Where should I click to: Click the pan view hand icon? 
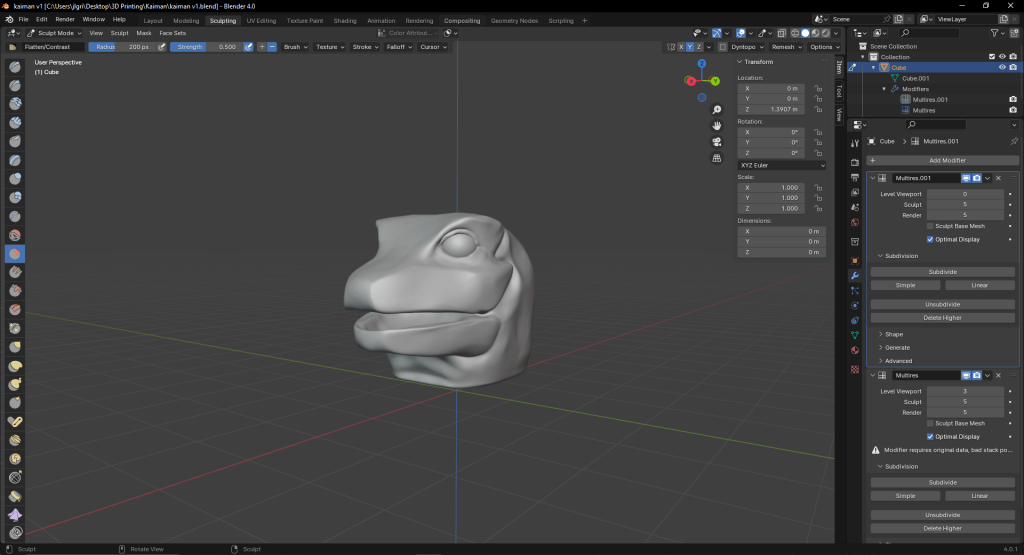coord(717,126)
